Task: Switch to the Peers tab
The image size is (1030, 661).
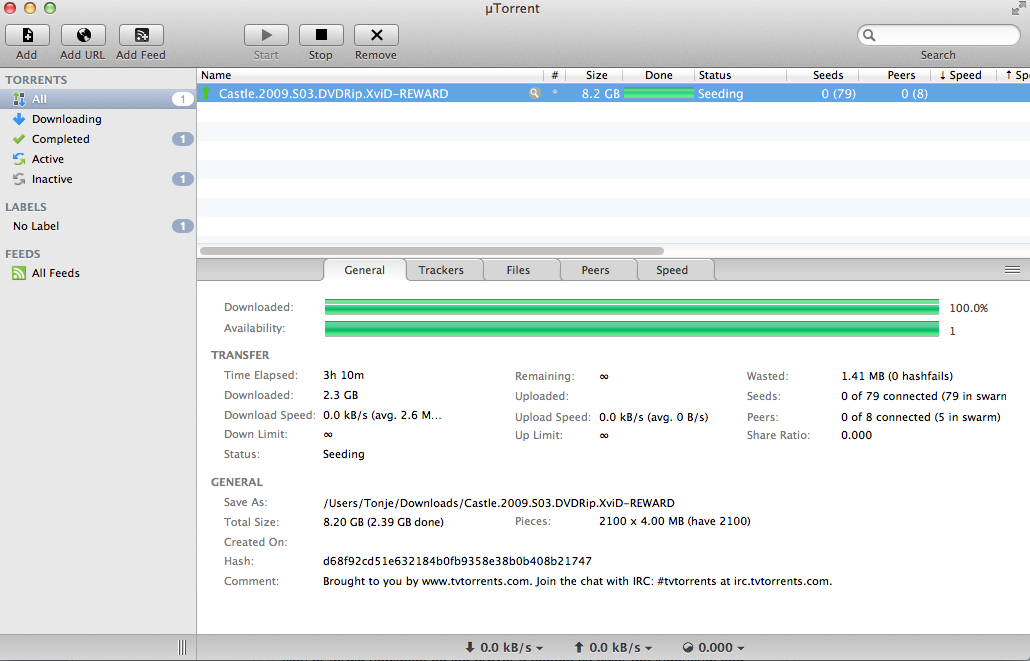Action: tap(595, 270)
